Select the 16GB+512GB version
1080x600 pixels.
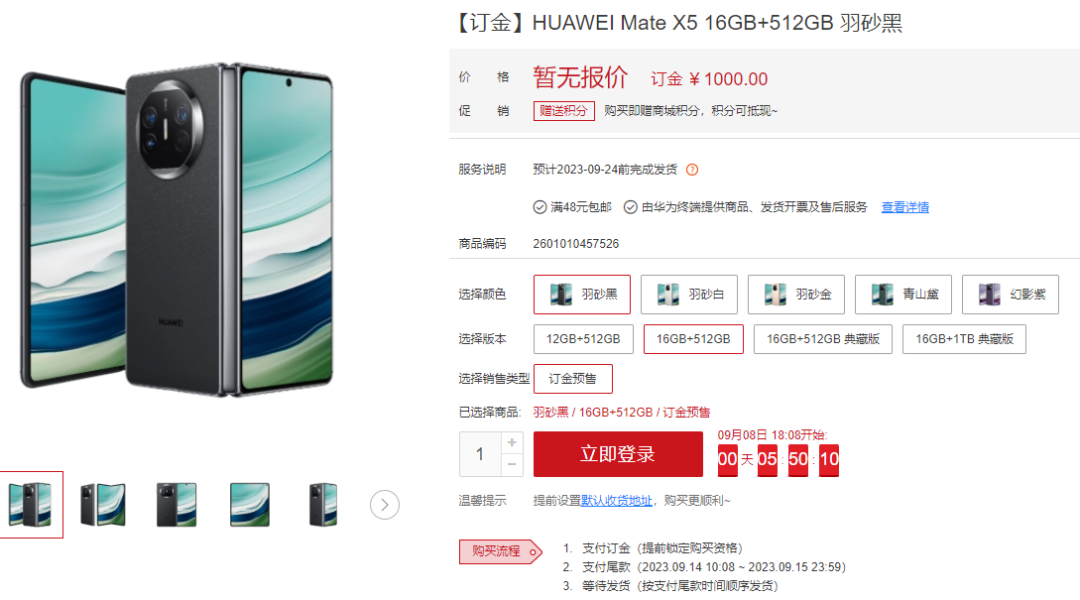click(x=694, y=339)
